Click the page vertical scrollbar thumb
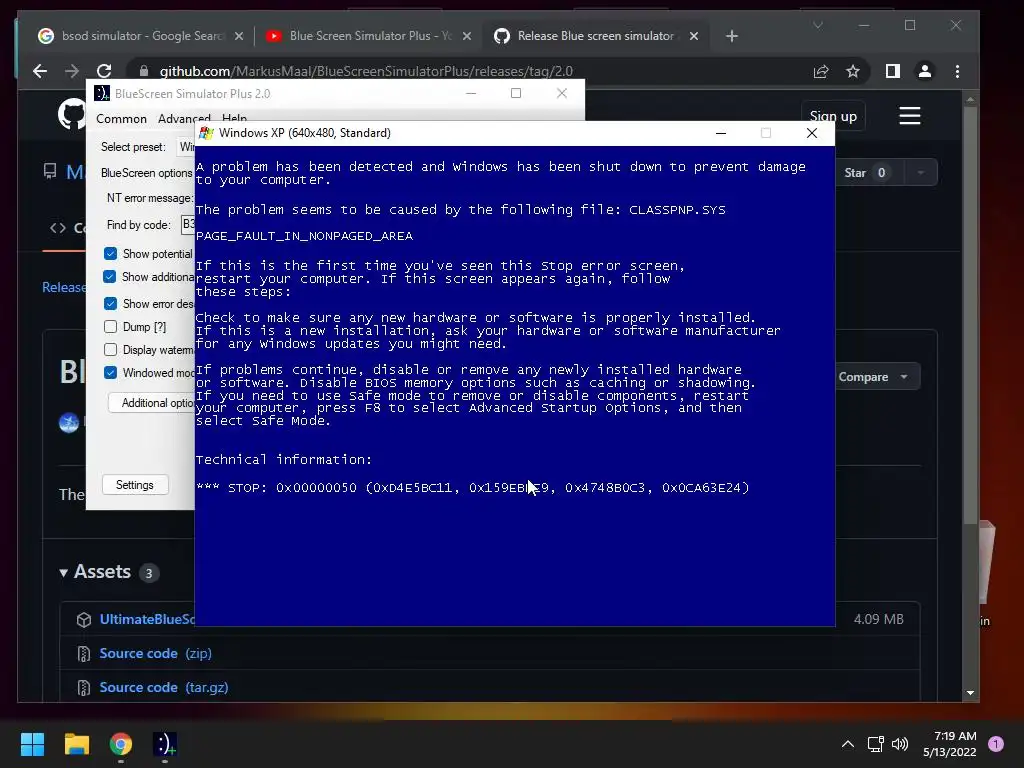 pyautogui.click(x=970, y=313)
